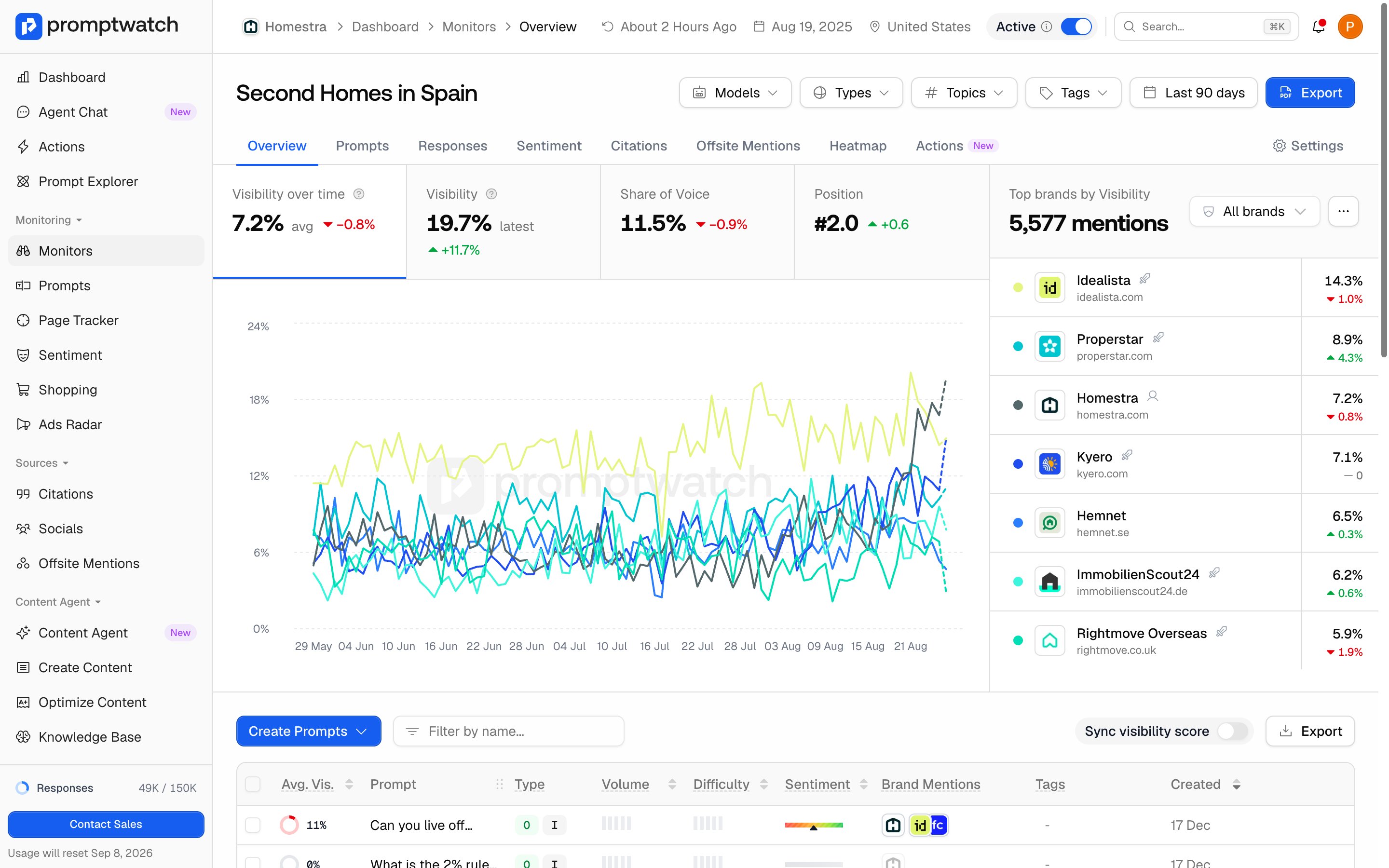Open the Models filter dropdown
Screen dimensions: 1389x868
[735, 93]
